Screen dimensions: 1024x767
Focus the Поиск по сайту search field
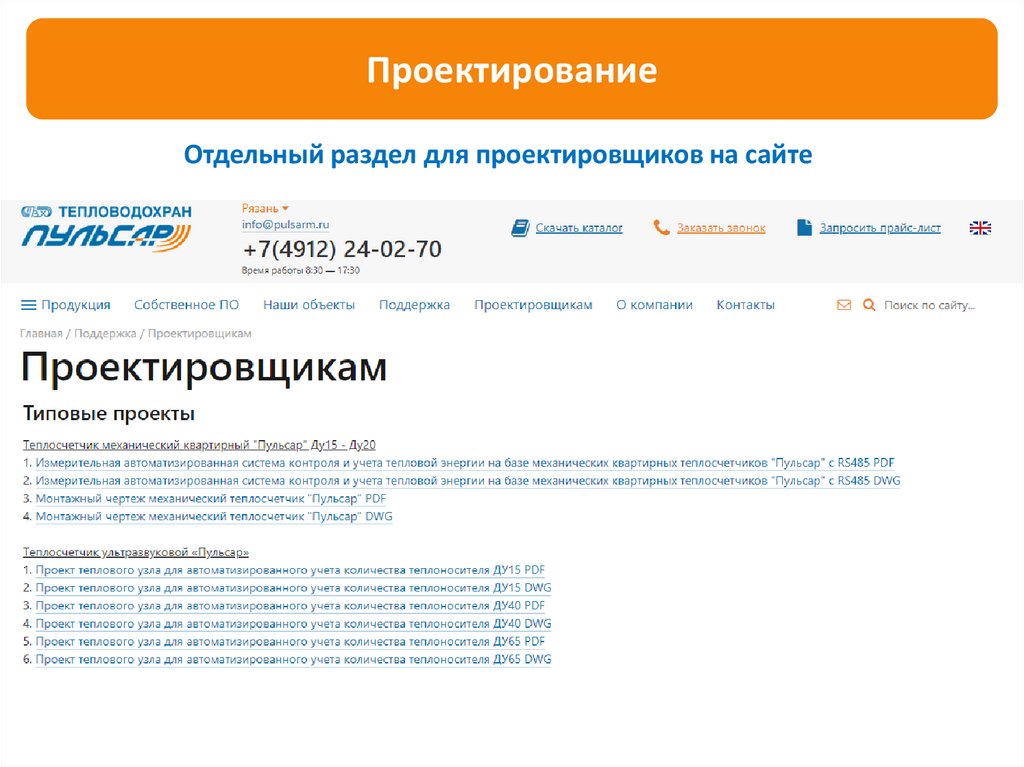pos(929,305)
